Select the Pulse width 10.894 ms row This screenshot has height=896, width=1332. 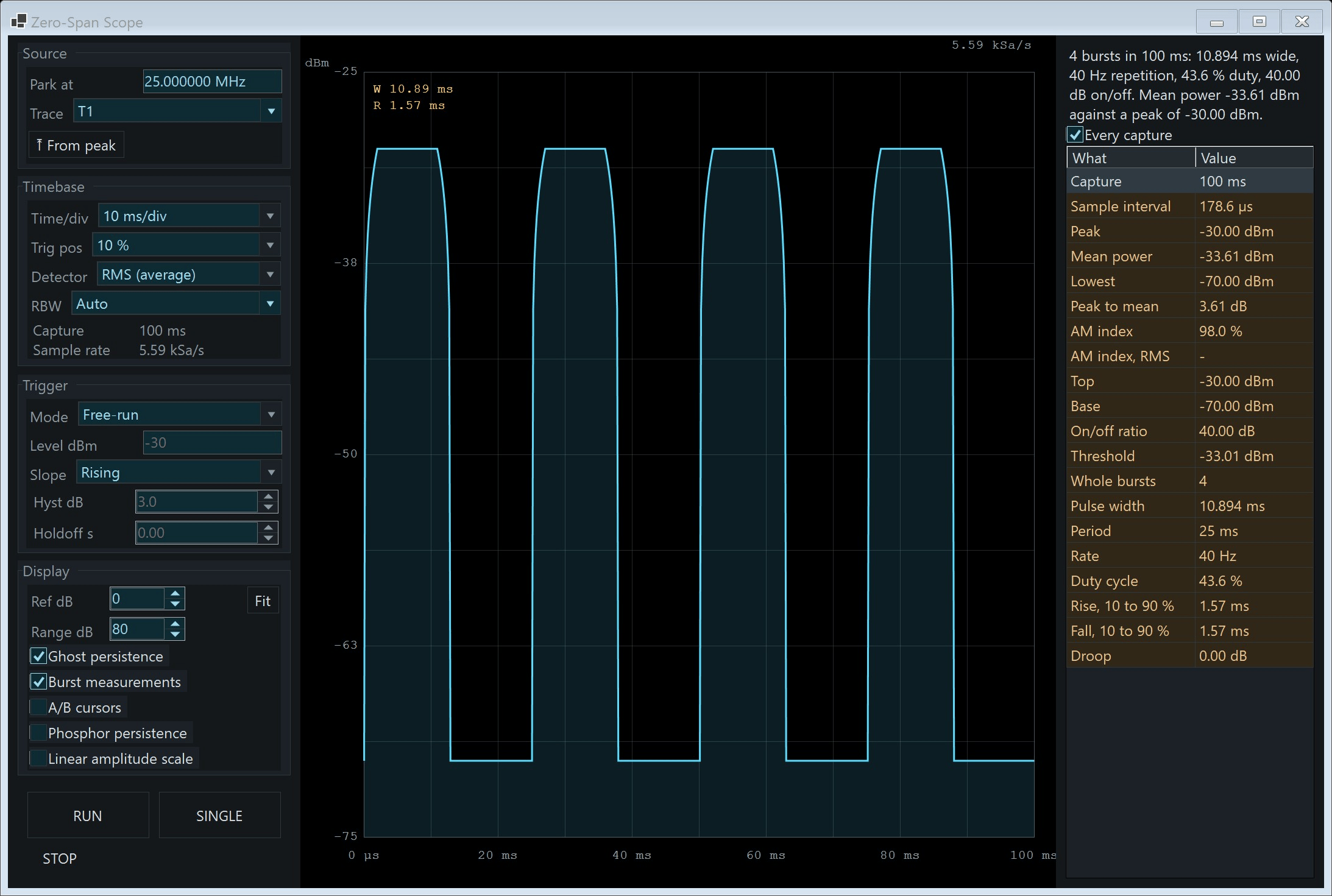coord(1190,506)
